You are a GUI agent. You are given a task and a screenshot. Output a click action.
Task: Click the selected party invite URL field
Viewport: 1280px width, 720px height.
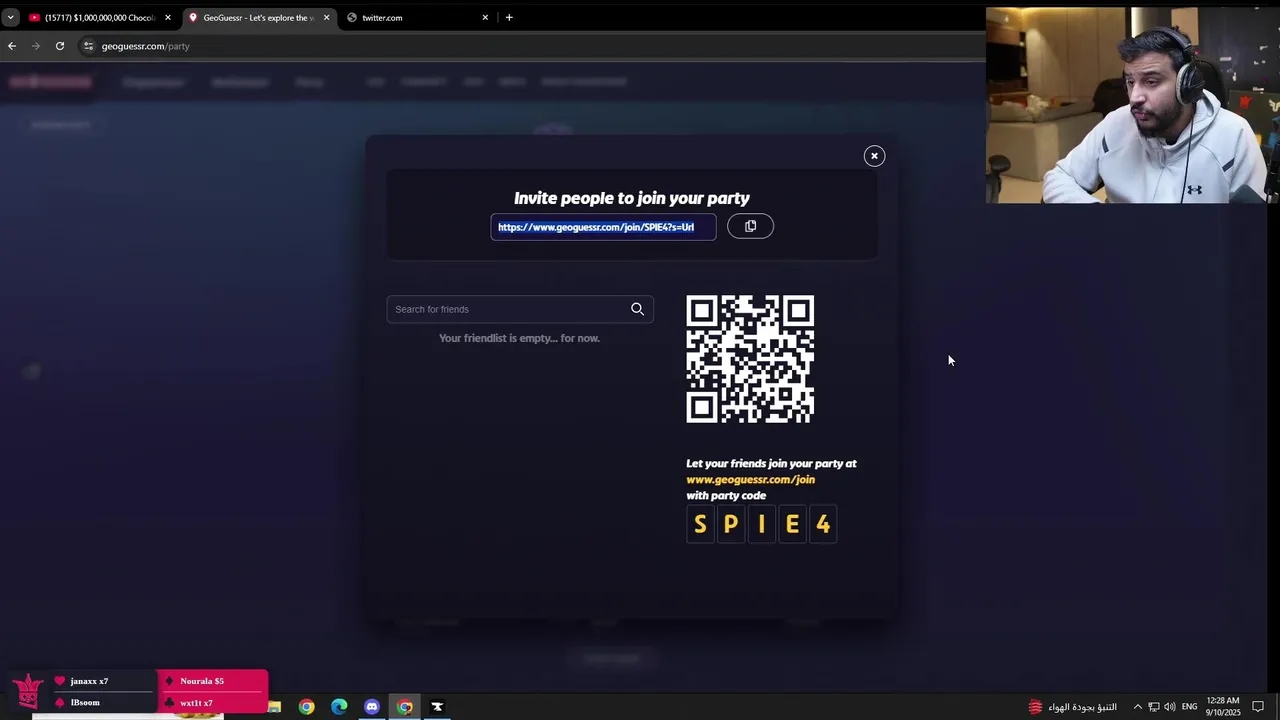tap(603, 227)
